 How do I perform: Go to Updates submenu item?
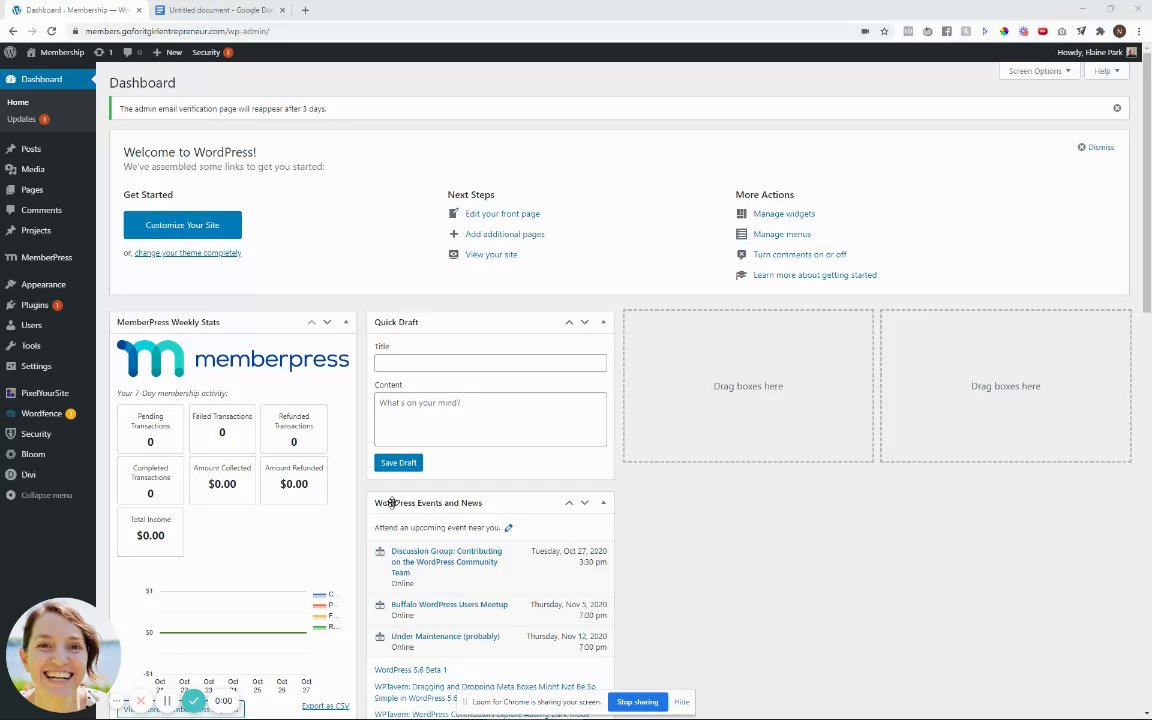pyautogui.click(x=28, y=119)
